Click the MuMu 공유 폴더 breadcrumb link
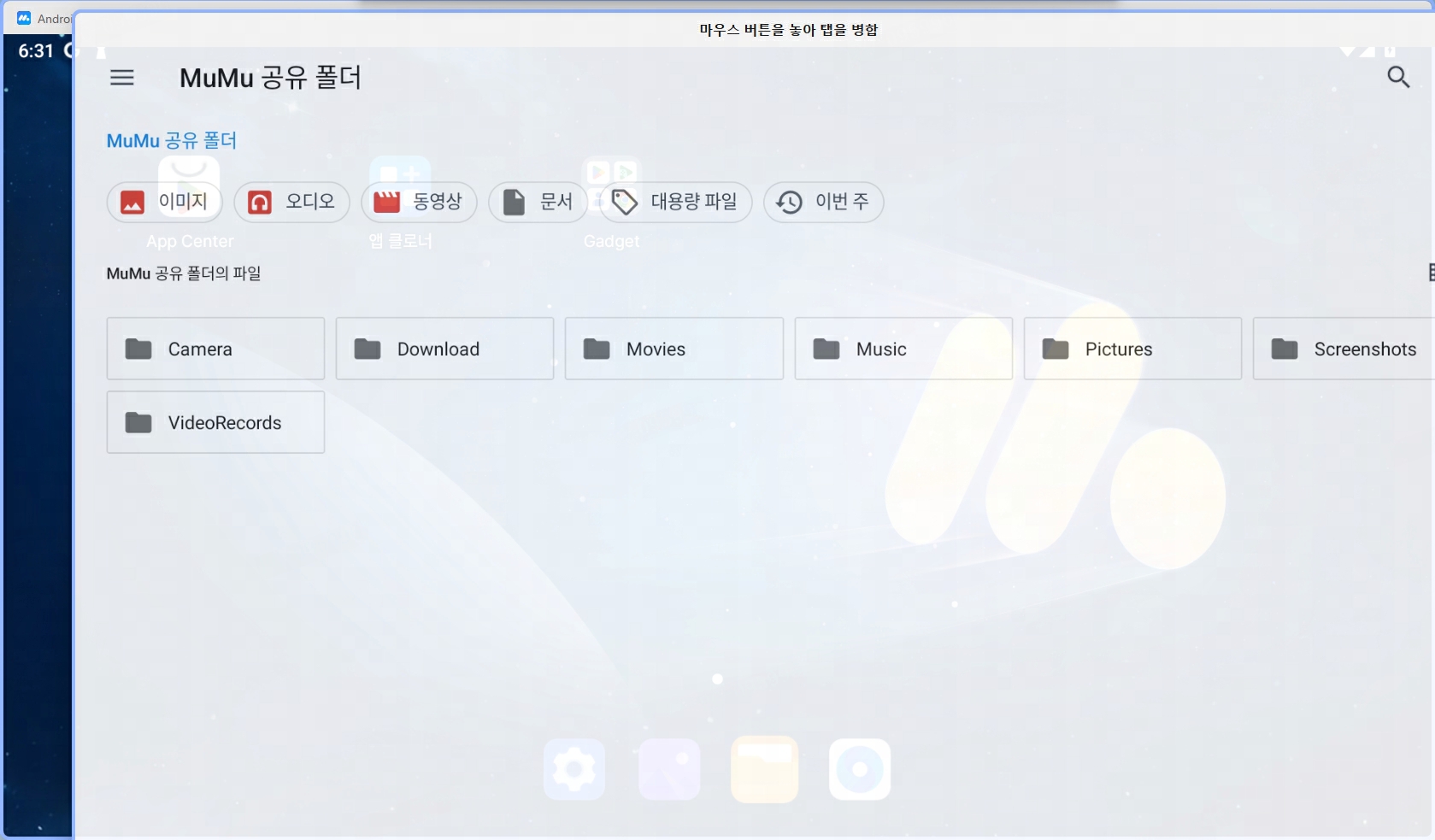Screen dimensions: 1435x840 (171, 140)
